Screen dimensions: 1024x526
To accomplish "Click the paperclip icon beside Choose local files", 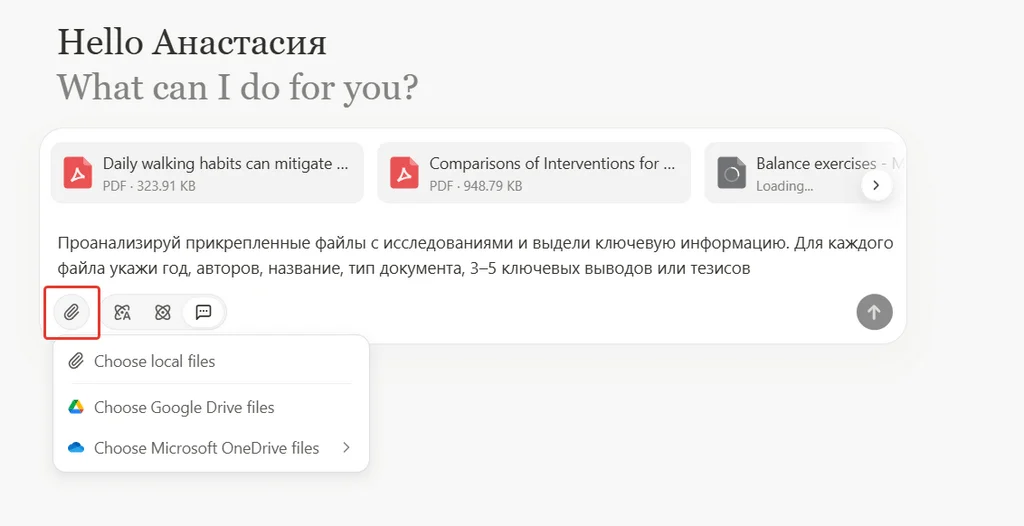I will point(76,361).
